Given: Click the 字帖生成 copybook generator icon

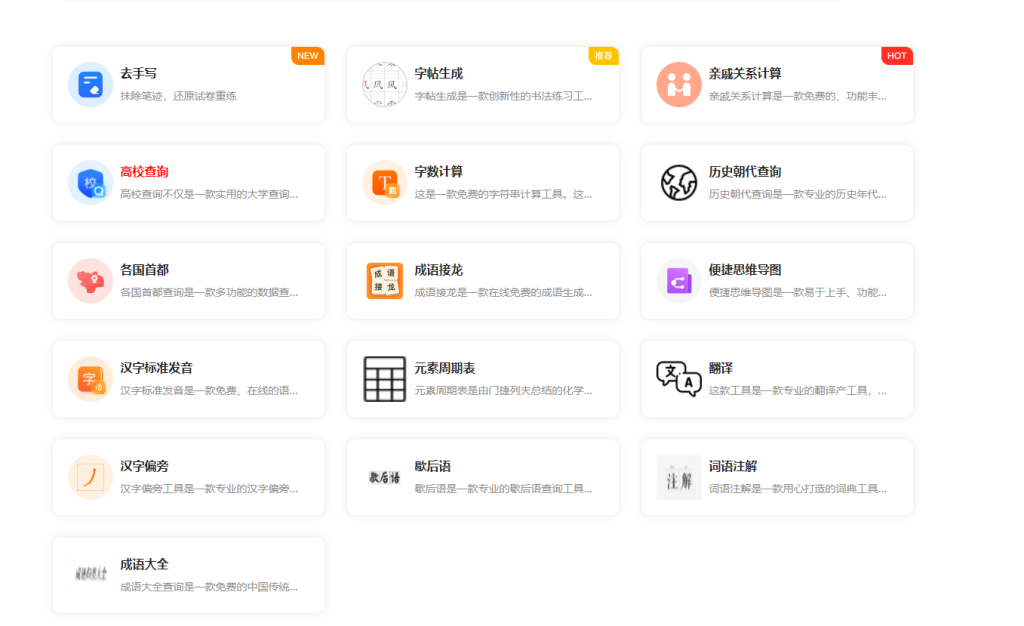Looking at the screenshot, I should point(384,84).
